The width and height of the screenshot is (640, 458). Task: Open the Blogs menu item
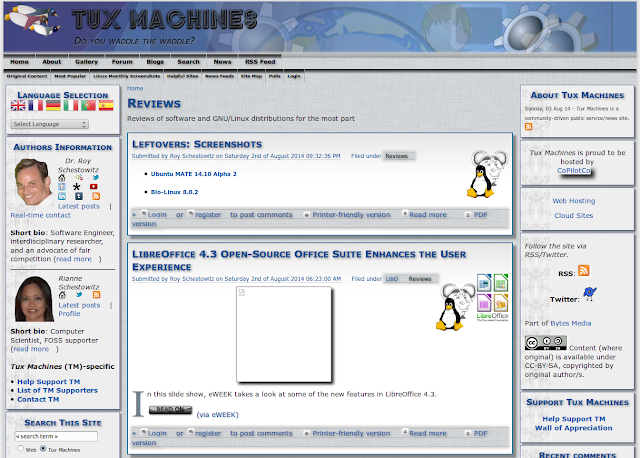[x=155, y=62]
